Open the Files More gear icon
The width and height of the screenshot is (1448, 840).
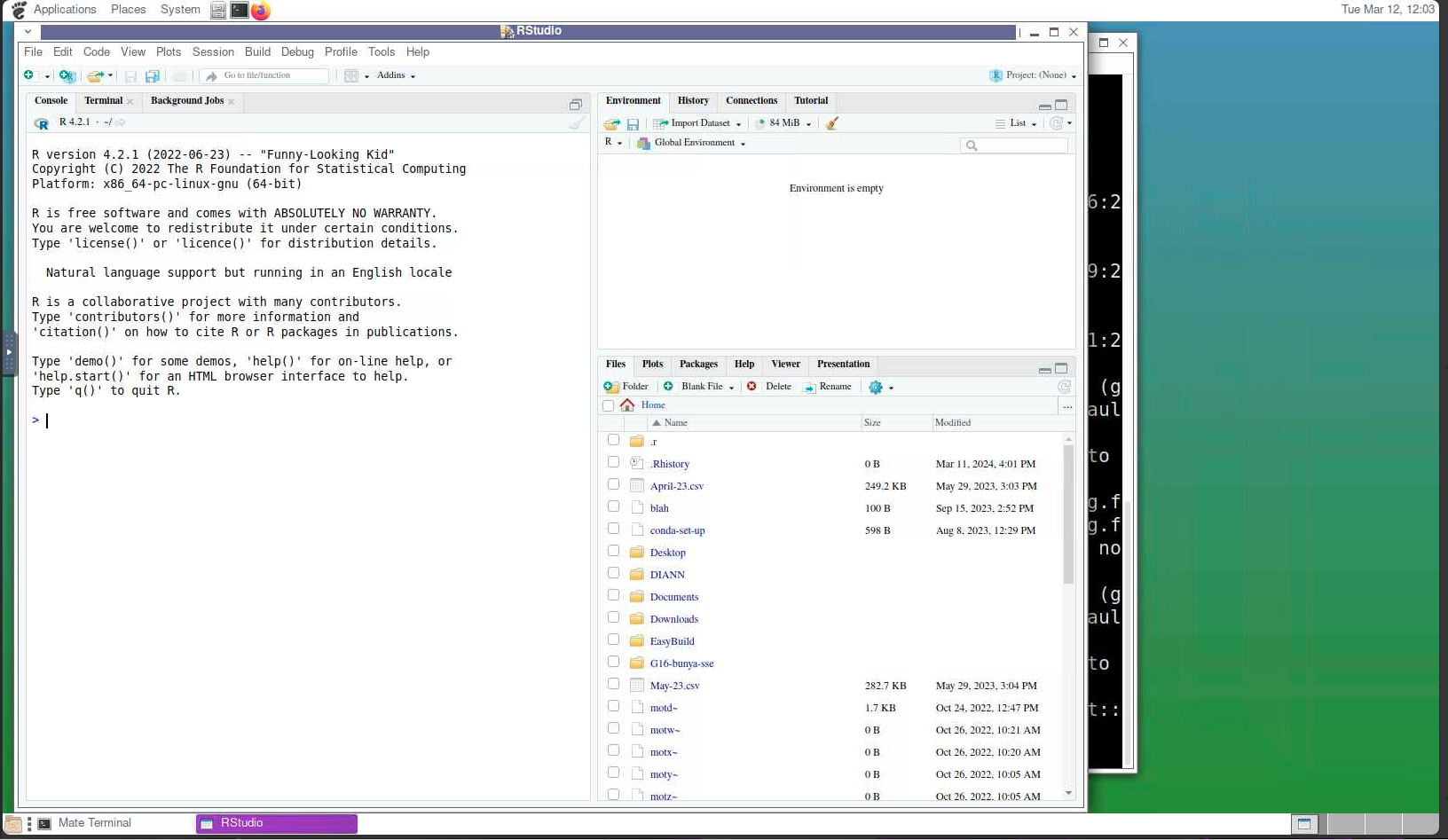pyautogui.click(x=876, y=387)
